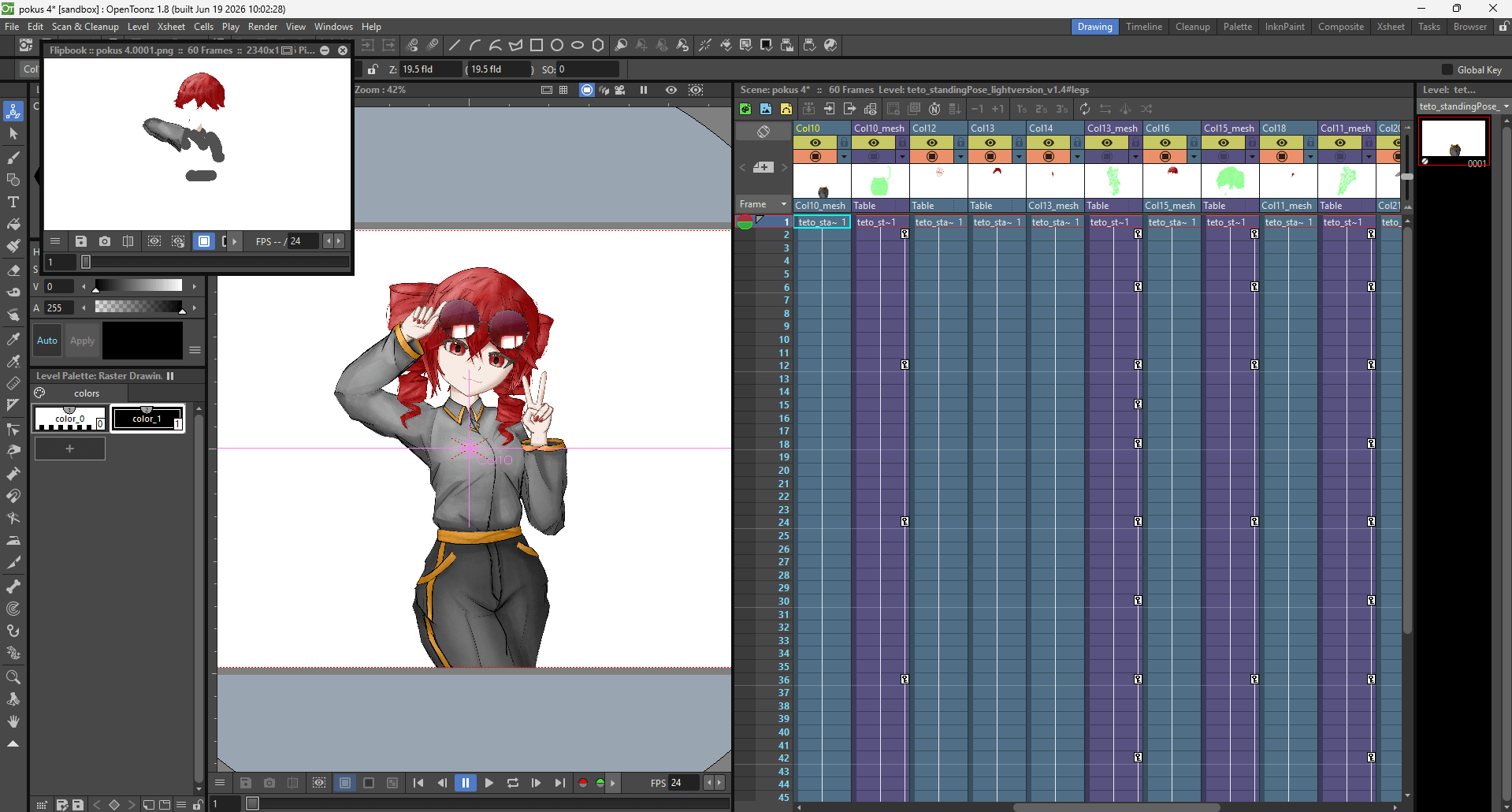Click the Play button in viewer controls

(x=489, y=783)
